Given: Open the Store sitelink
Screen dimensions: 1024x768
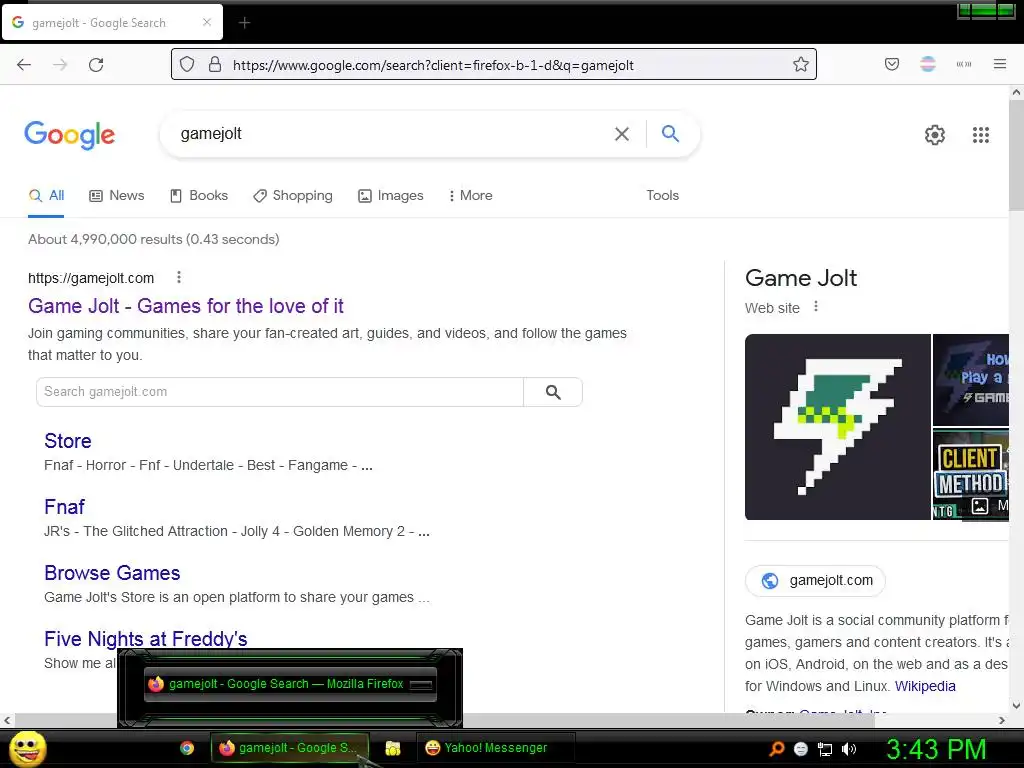Looking at the screenshot, I should 68,441.
